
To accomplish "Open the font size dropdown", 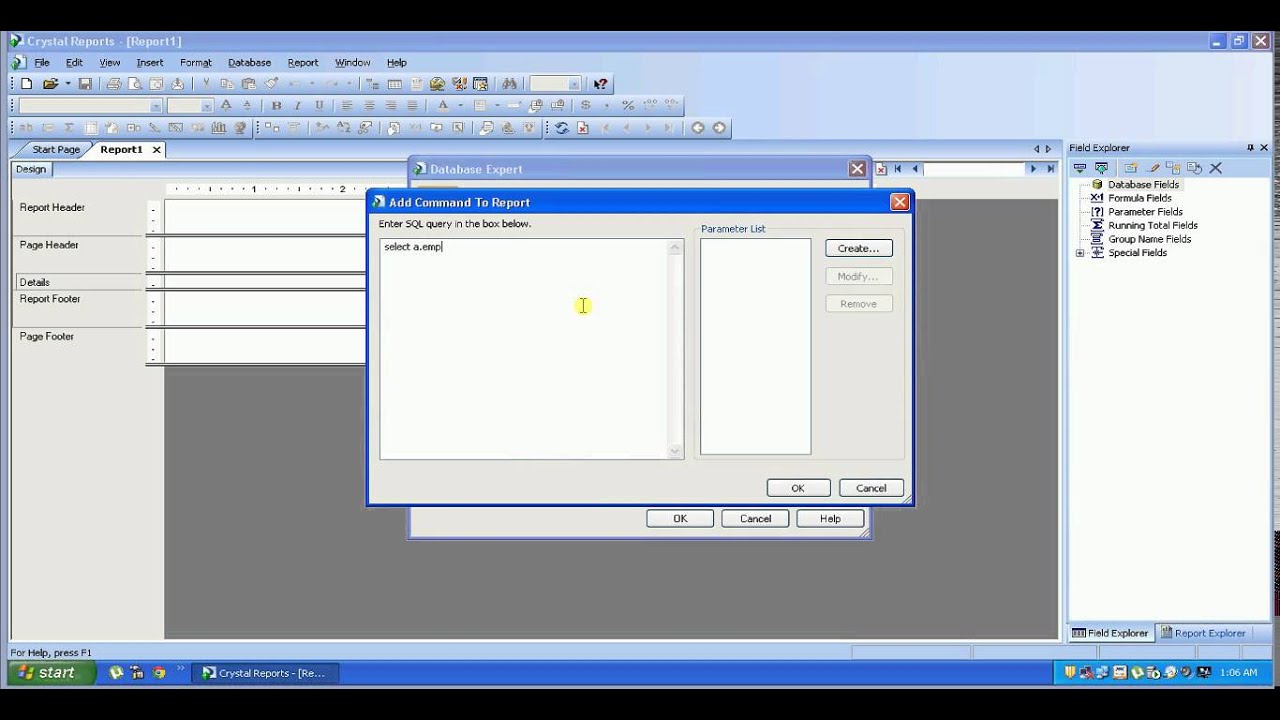I will [x=207, y=105].
